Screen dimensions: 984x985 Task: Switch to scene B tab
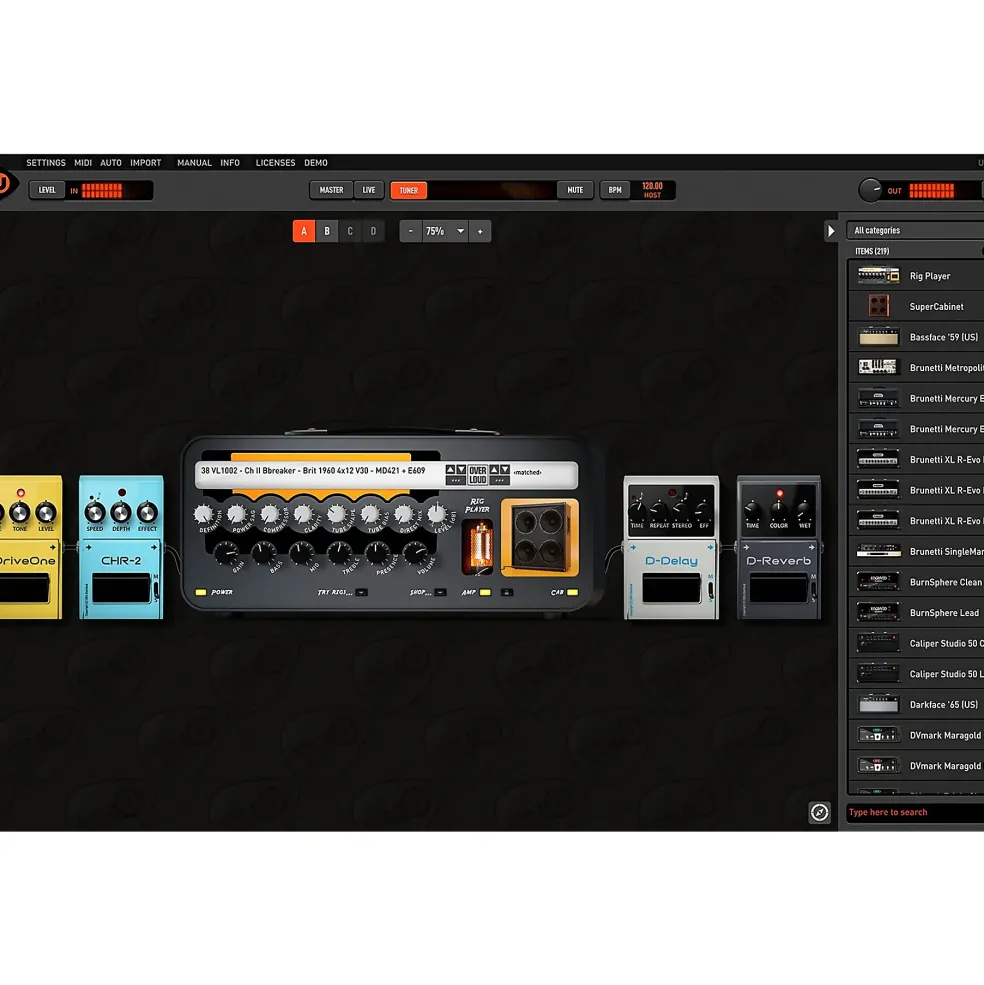[327, 231]
